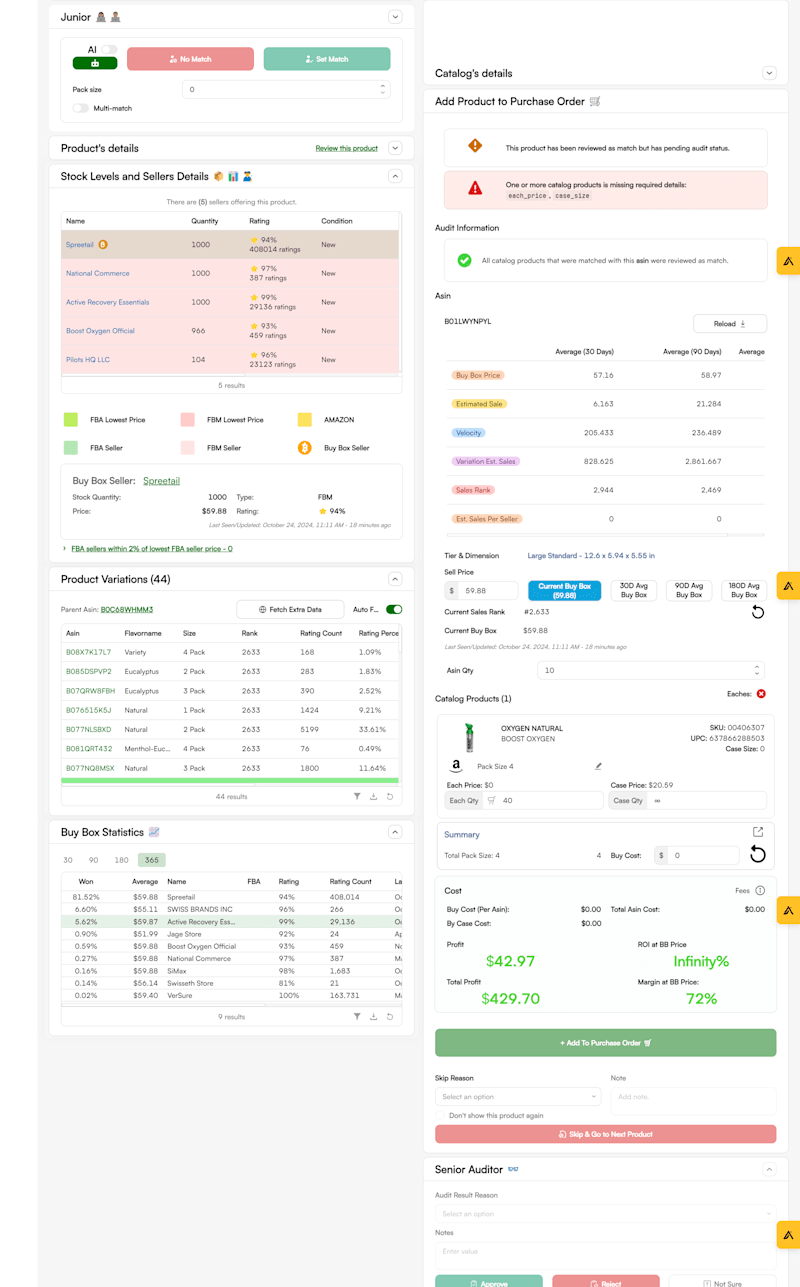Image resolution: width=800 pixels, height=1287 pixels.
Task: Reset Buy Cost with circular arrow icon
Action: tap(758, 855)
